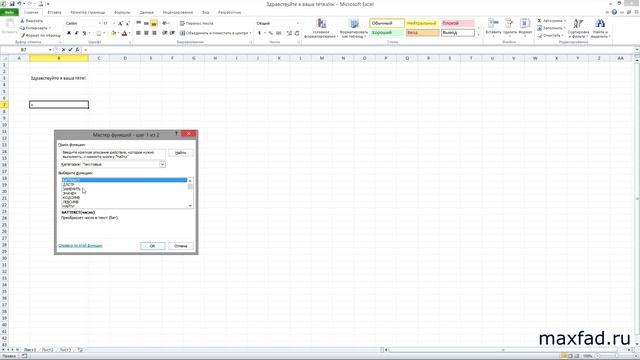Toggle italic К formatting
Viewport: 640px width, 360px height.
click(x=76, y=33)
